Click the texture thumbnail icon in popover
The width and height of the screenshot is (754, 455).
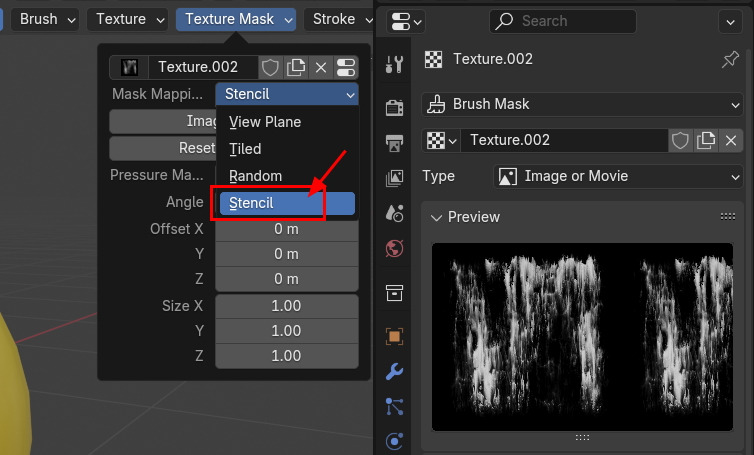[129, 67]
